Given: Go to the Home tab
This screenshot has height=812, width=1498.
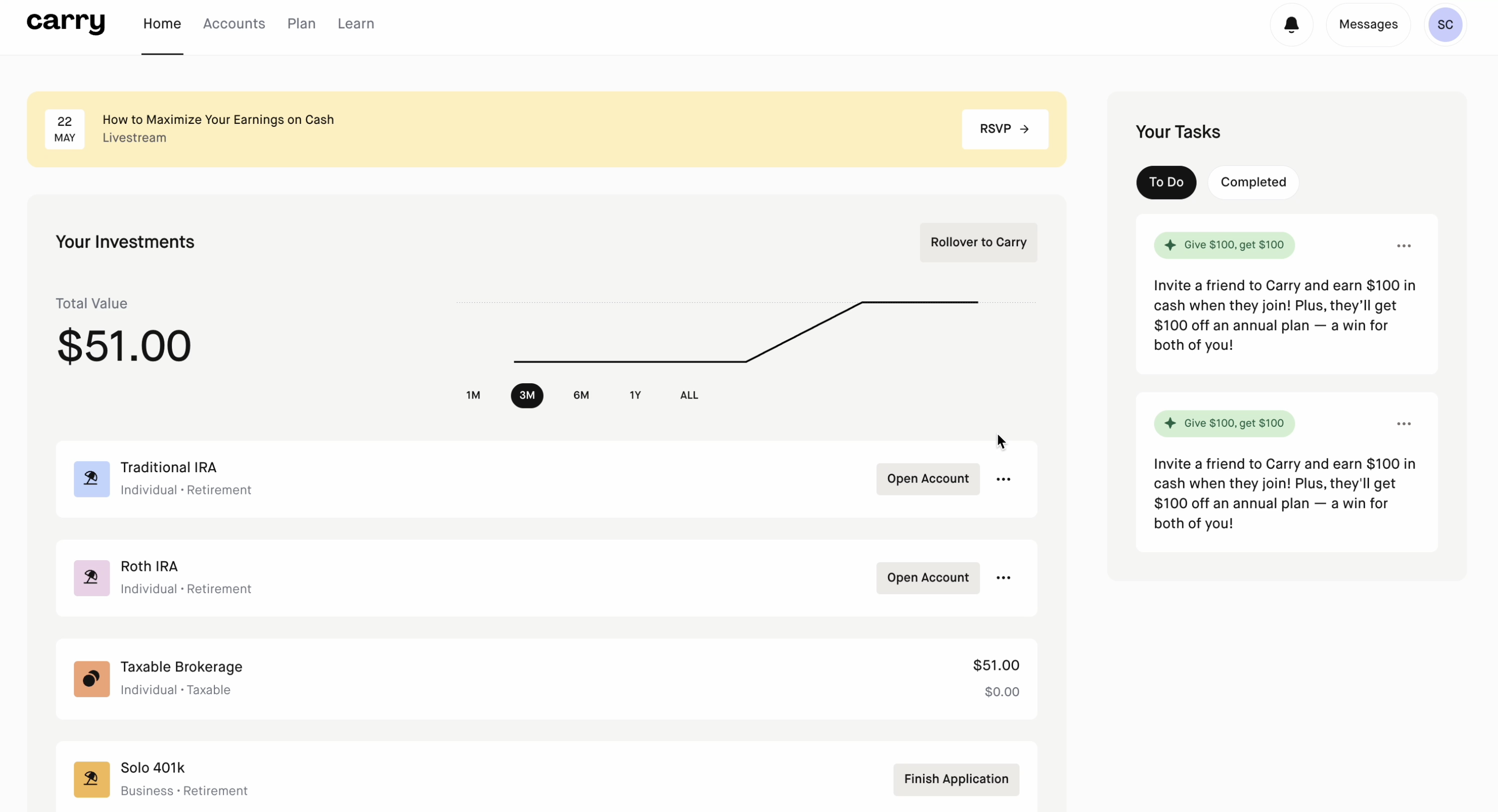Looking at the screenshot, I should pos(162,24).
